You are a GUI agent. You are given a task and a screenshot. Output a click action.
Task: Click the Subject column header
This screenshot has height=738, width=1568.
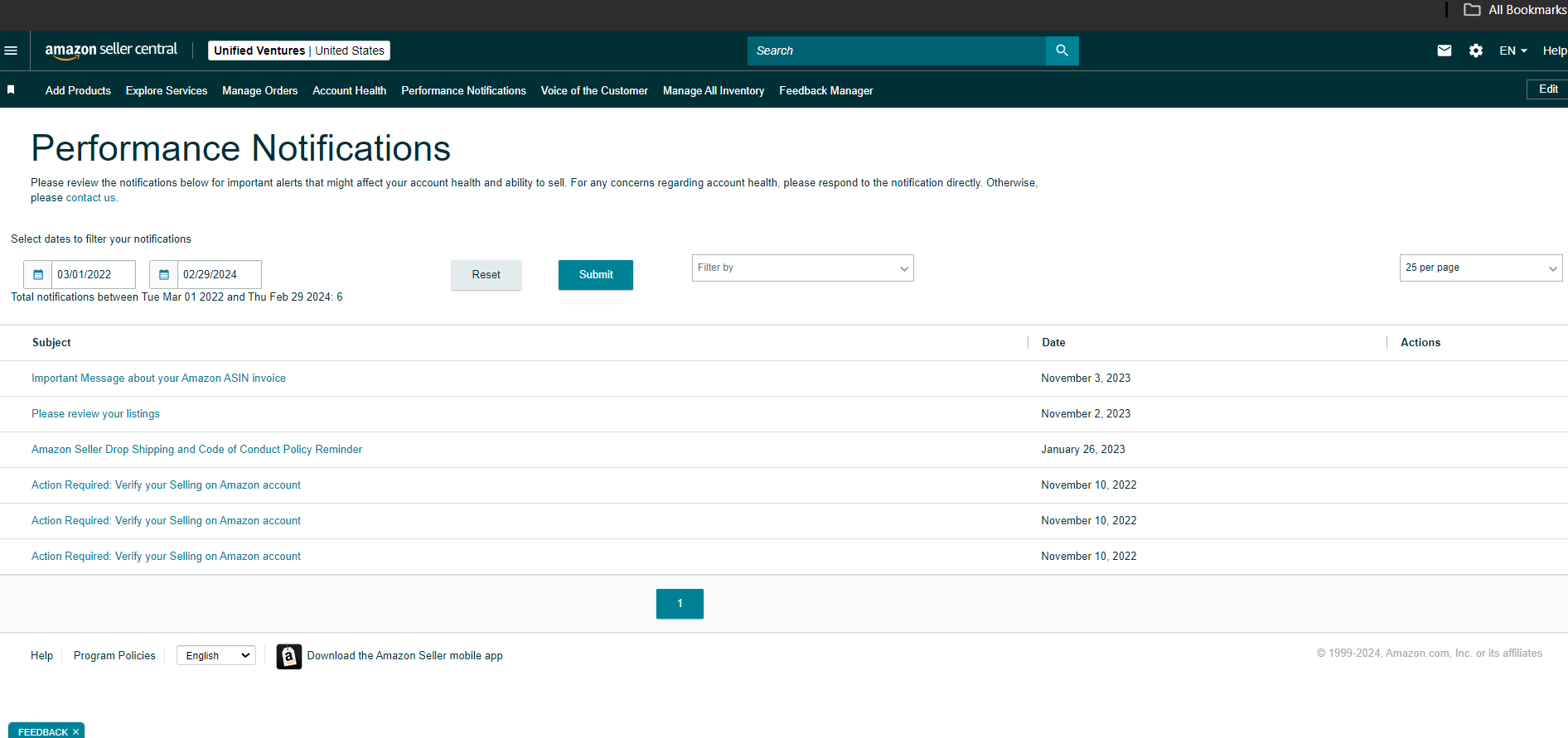(x=51, y=343)
